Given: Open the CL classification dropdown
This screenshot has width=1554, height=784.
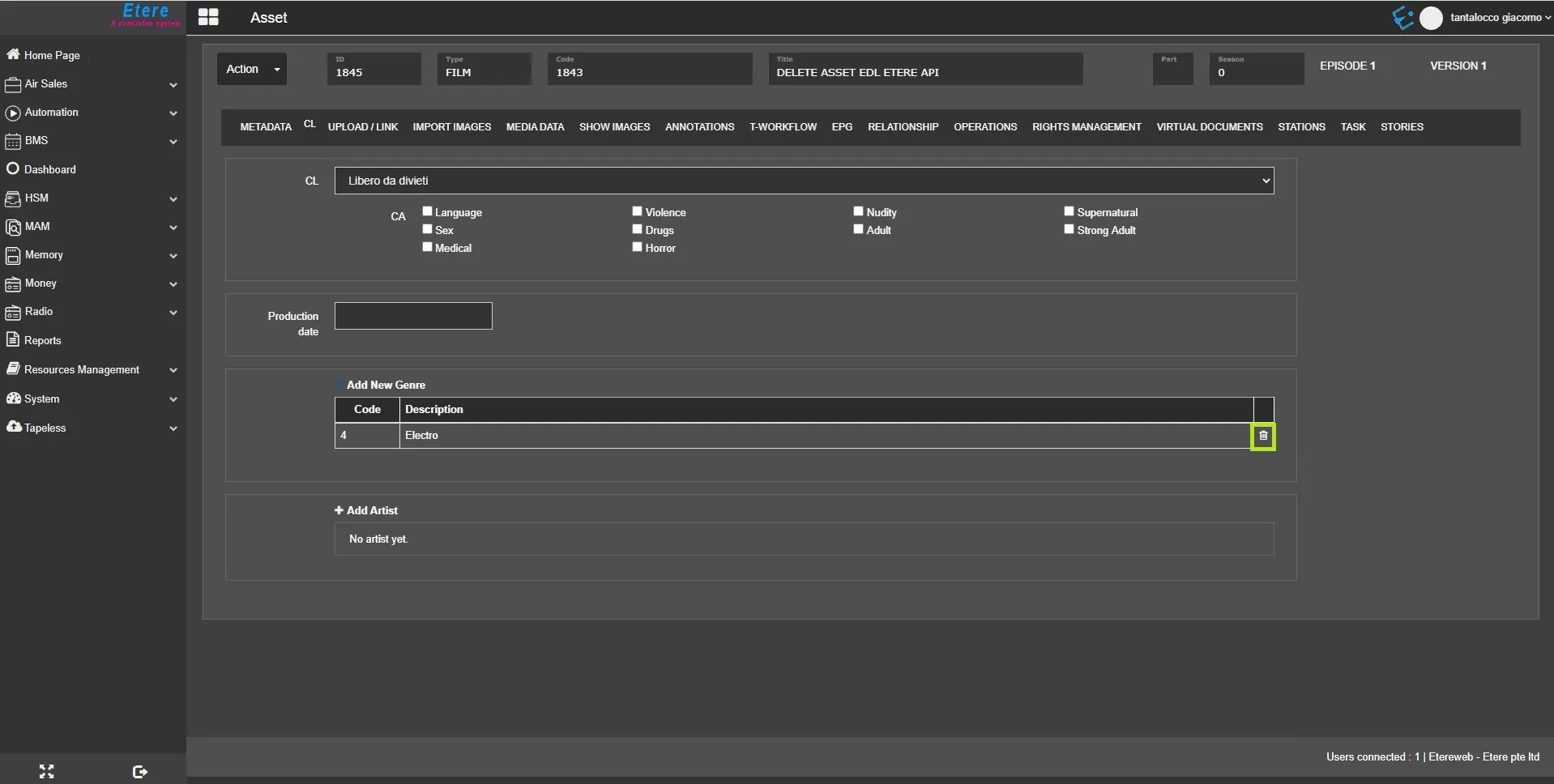Looking at the screenshot, I should (x=803, y=181).
